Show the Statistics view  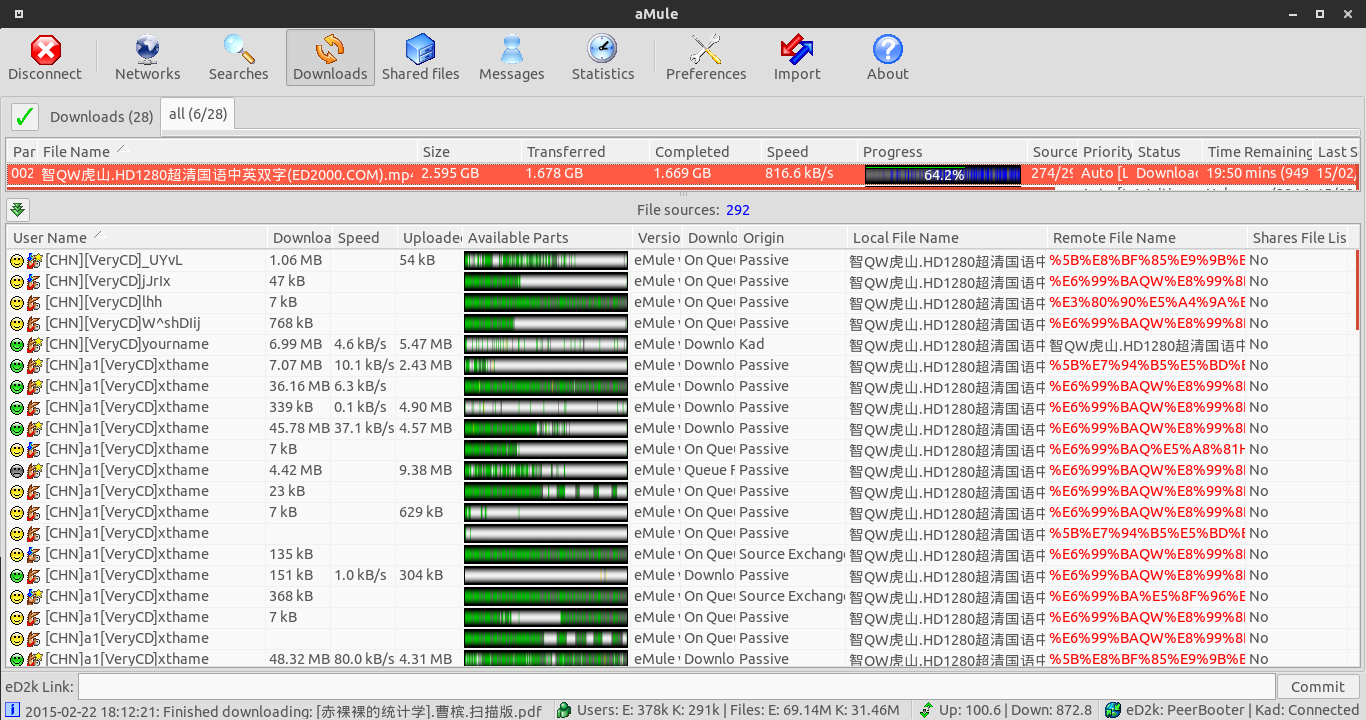point(603,58)
